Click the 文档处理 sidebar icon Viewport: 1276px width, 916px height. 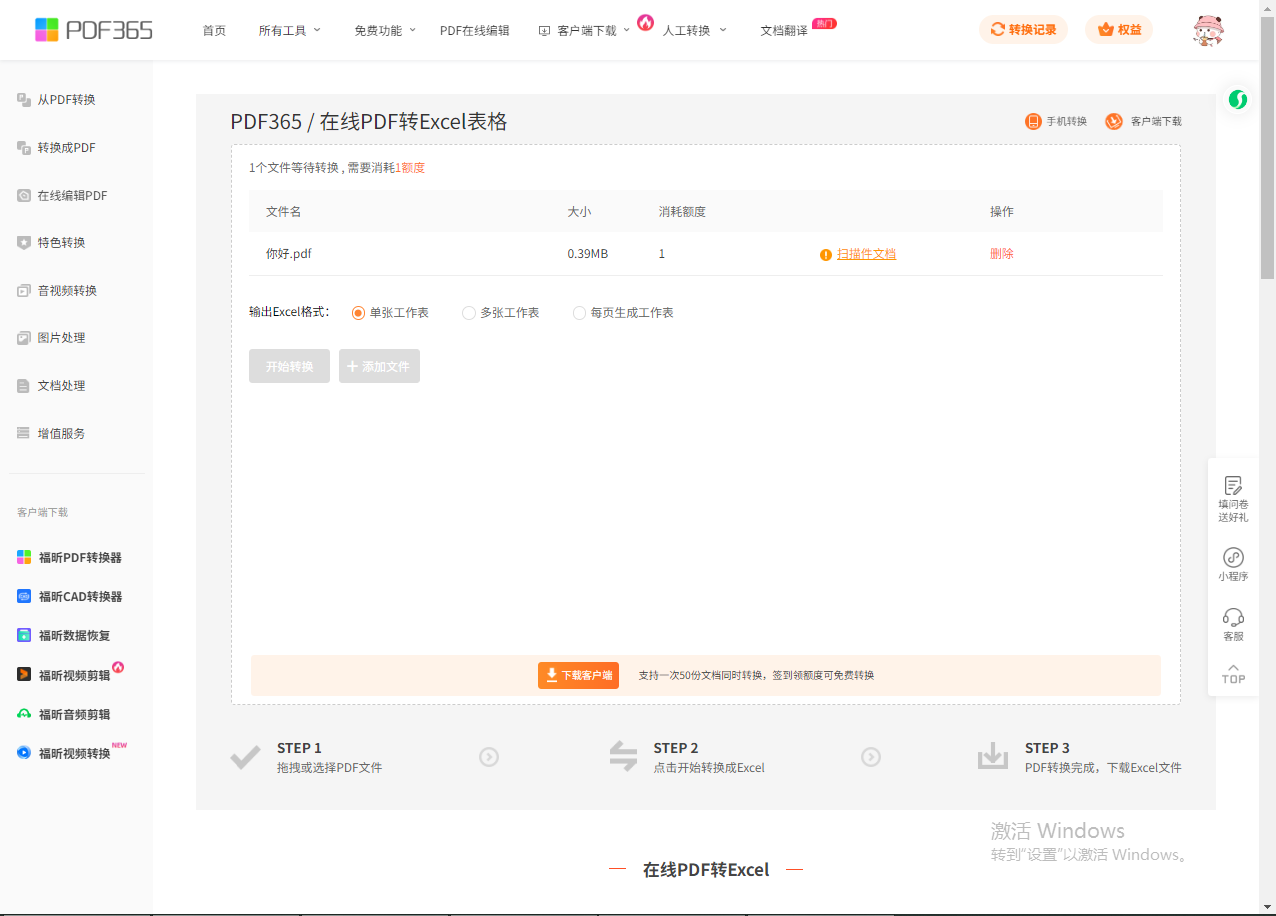tap(24, 386)
